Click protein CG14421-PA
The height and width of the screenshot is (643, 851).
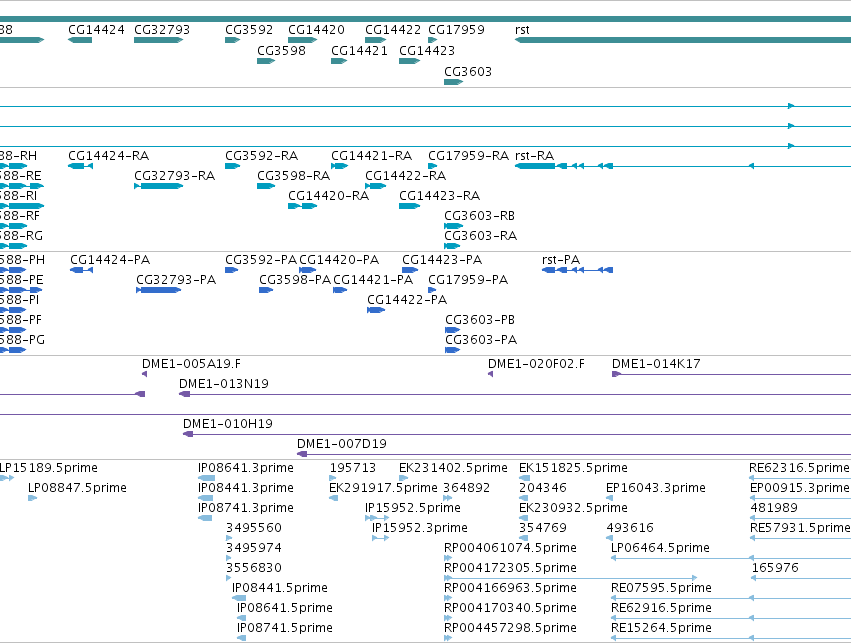pyautogui.click(x=373, y=280)
